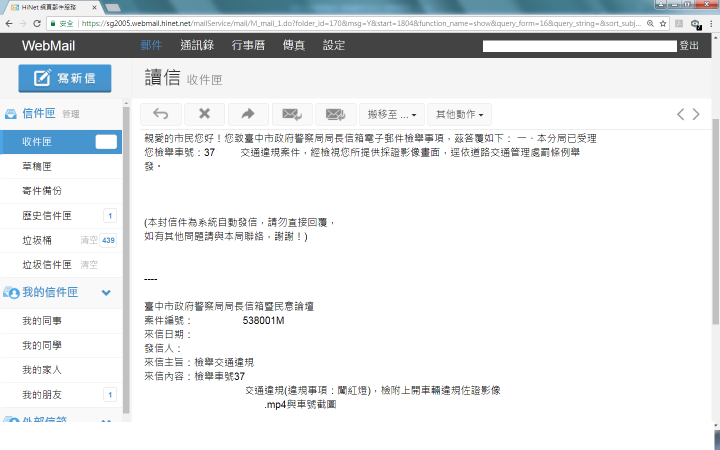Open the 設定 tab
The image size is (720, 450).
click(334, 45)
